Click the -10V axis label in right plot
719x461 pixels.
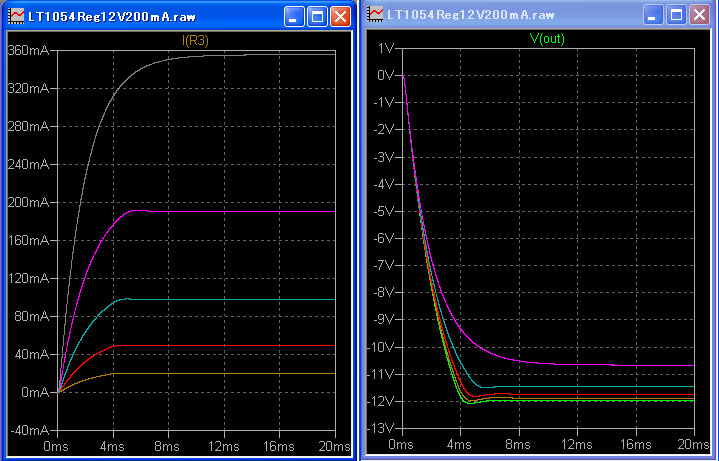(380, 347)
